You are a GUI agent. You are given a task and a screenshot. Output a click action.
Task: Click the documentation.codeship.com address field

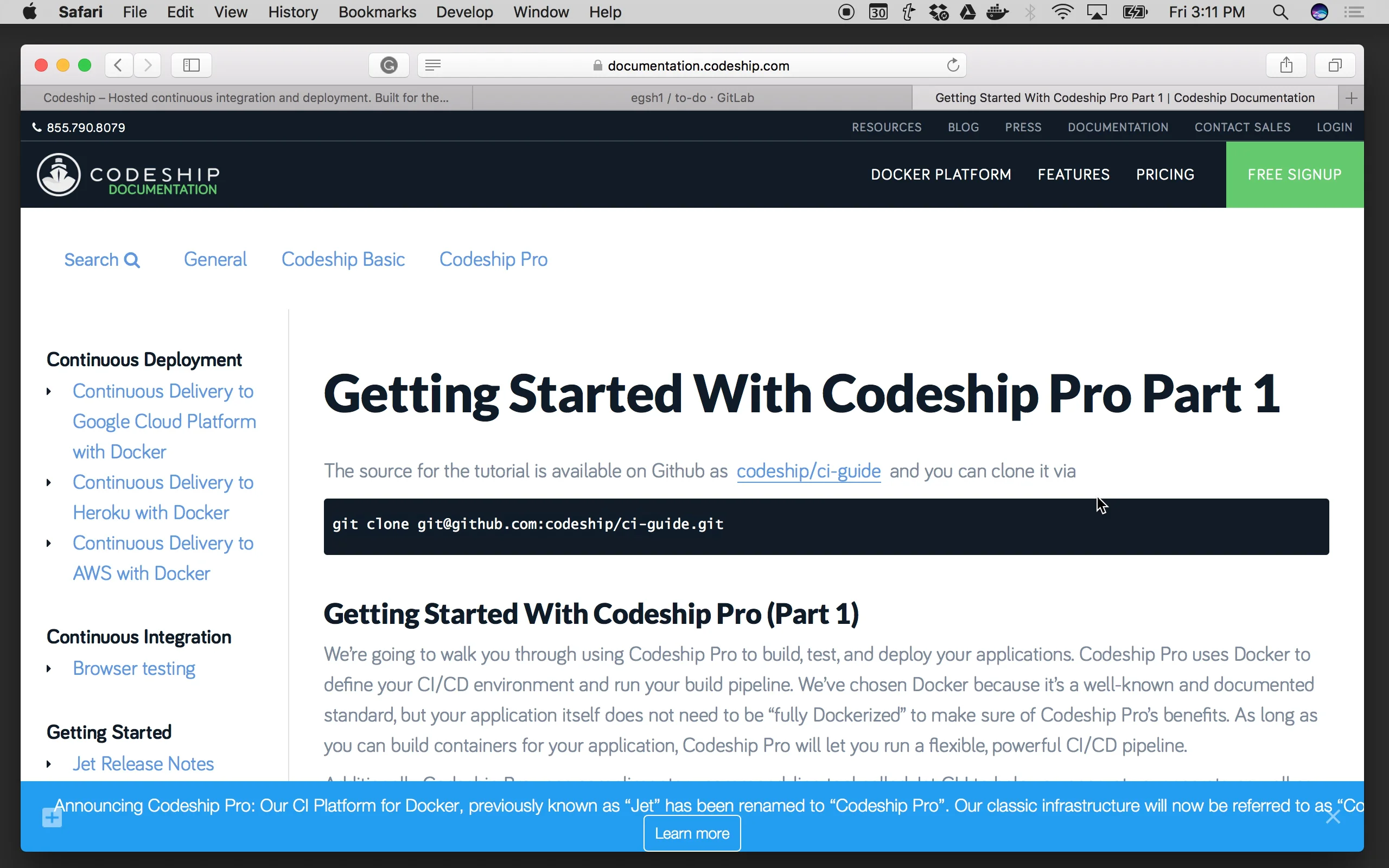pyautogui.click(x=692, y=66)
